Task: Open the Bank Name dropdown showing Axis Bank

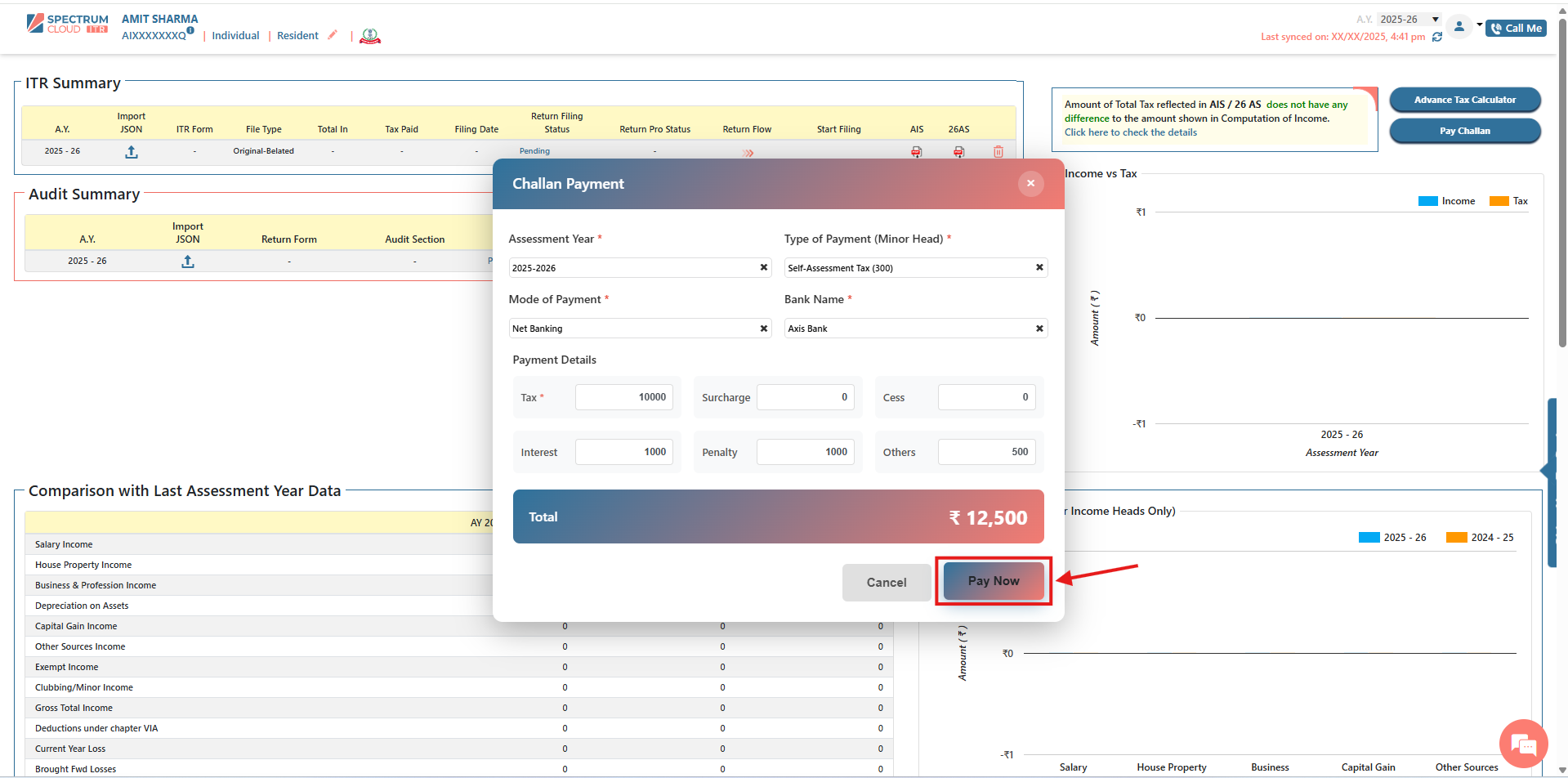Action: coord(909,329)
